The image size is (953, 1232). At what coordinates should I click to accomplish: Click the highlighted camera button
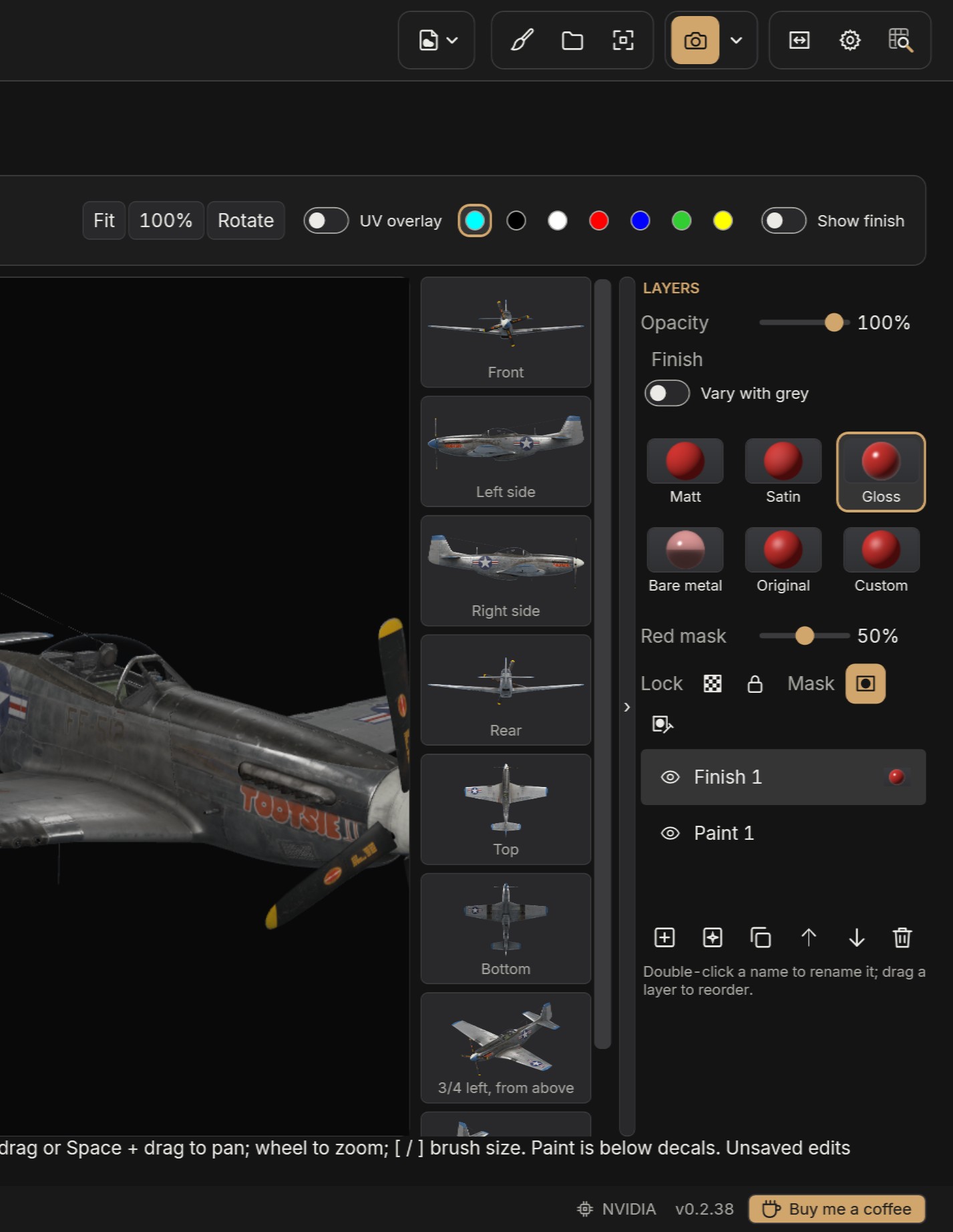point(695,40)
